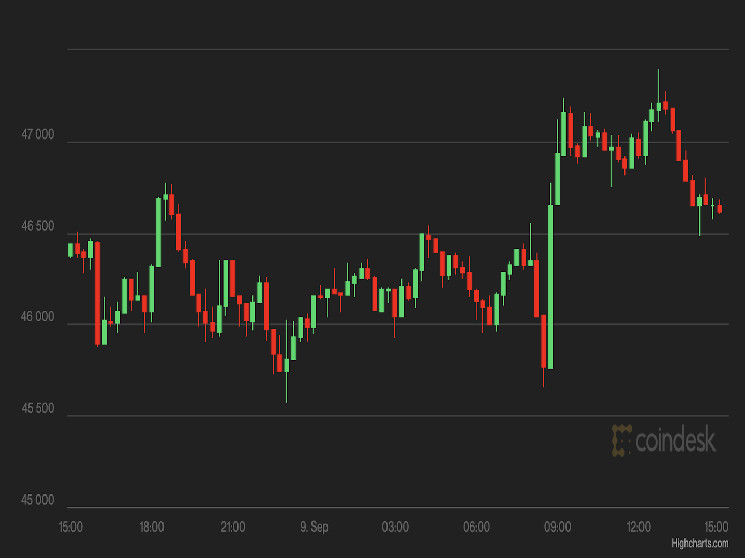Viewport: 745px width, 558px height.
Task: Click the 9. Sep date axis label
Action: click(314, 526)
